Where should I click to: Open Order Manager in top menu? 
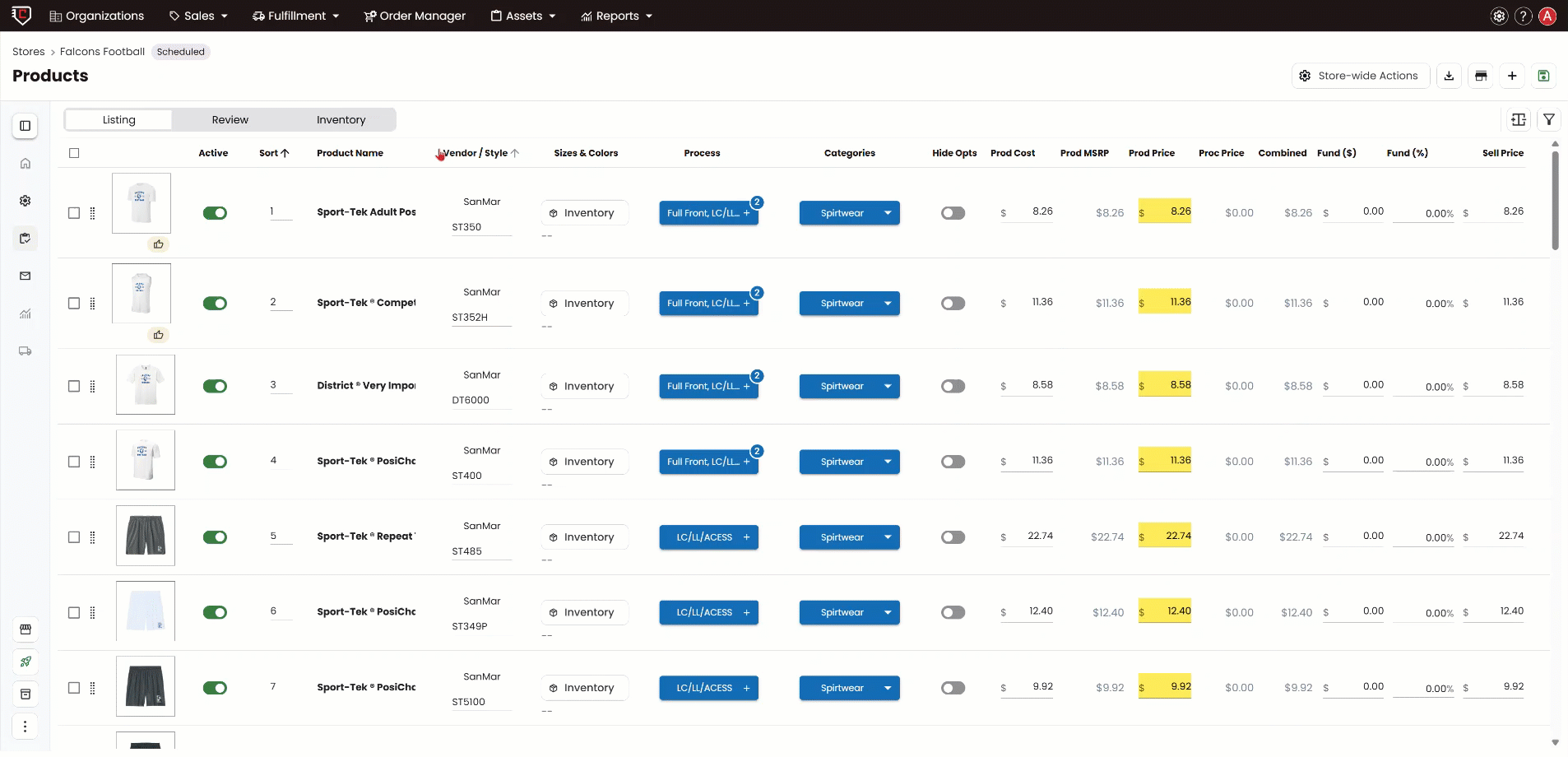415,16
